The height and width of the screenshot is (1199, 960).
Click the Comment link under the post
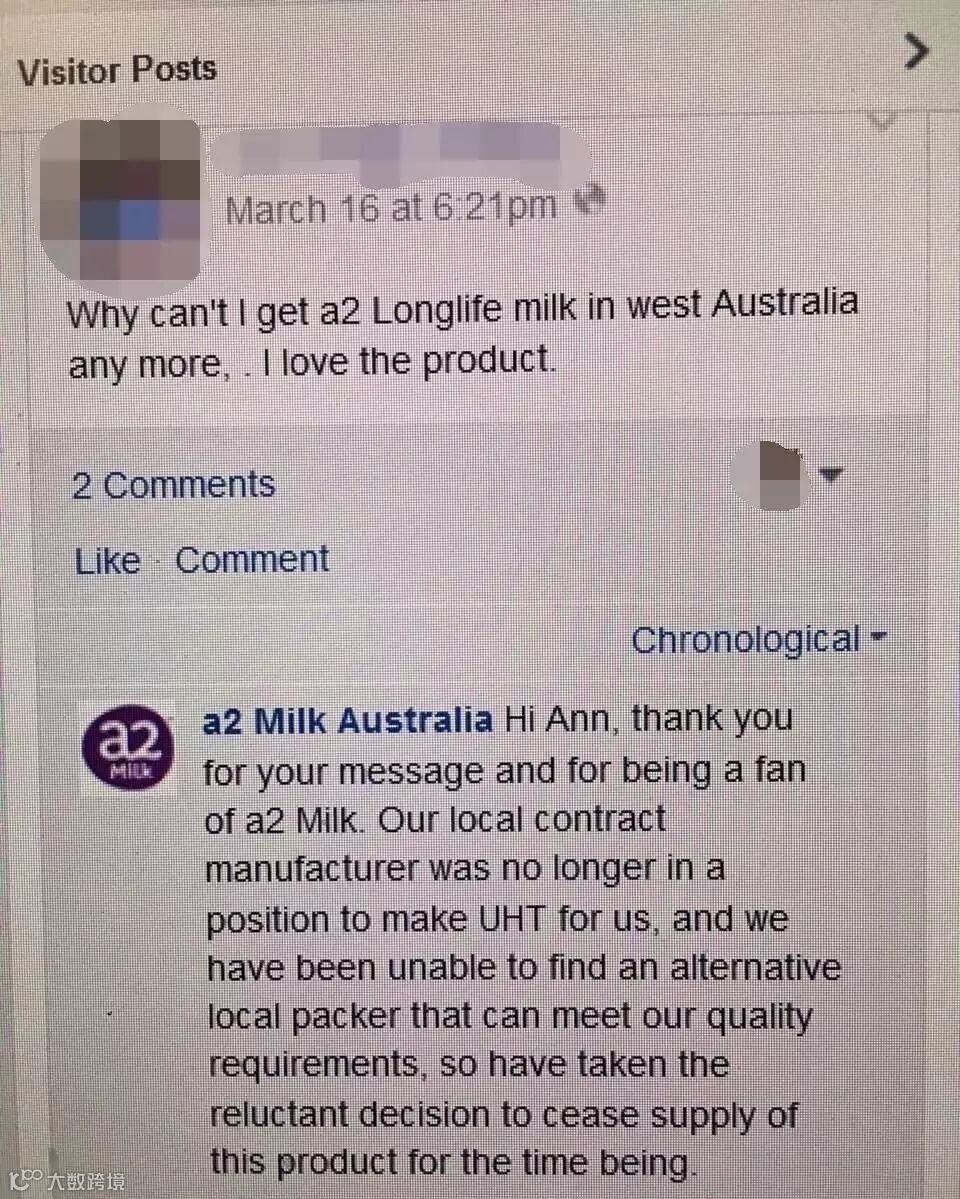(x=252, y=560)
